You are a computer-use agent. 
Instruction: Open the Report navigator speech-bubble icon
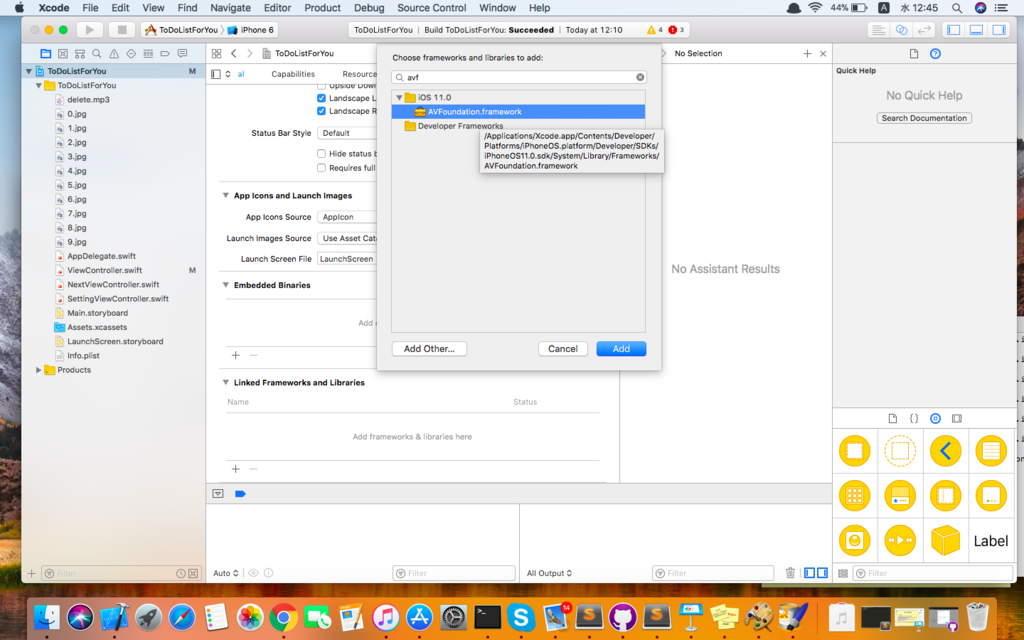(x=182, y=54)
